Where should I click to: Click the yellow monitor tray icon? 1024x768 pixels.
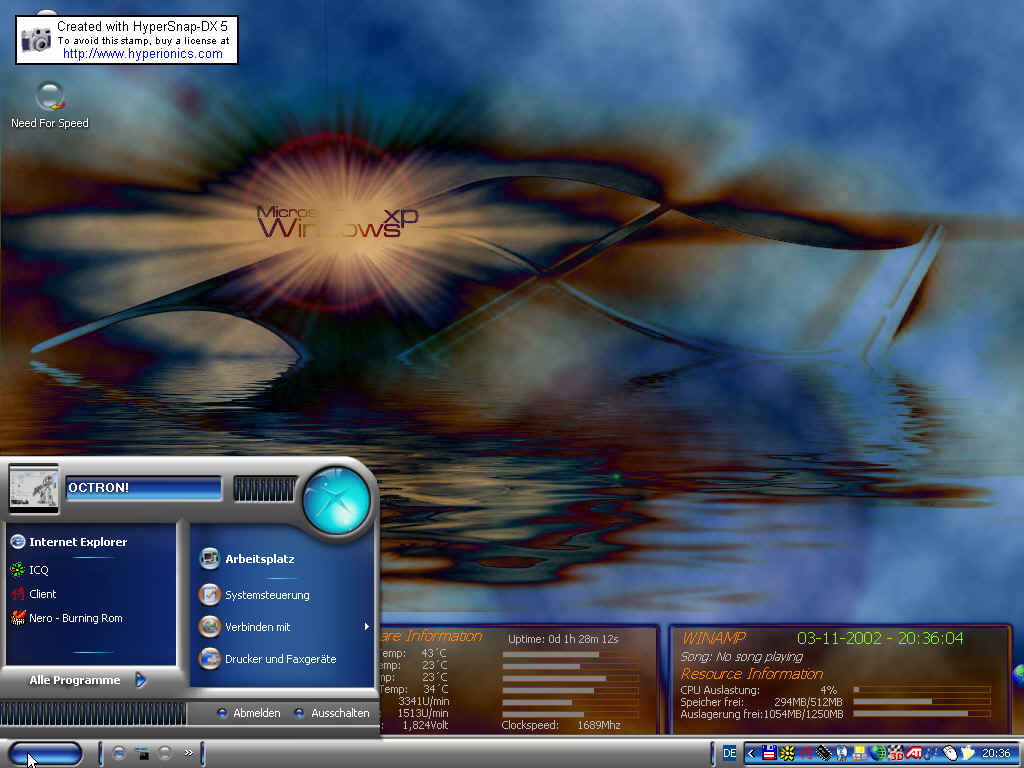(x=859, y=753)
